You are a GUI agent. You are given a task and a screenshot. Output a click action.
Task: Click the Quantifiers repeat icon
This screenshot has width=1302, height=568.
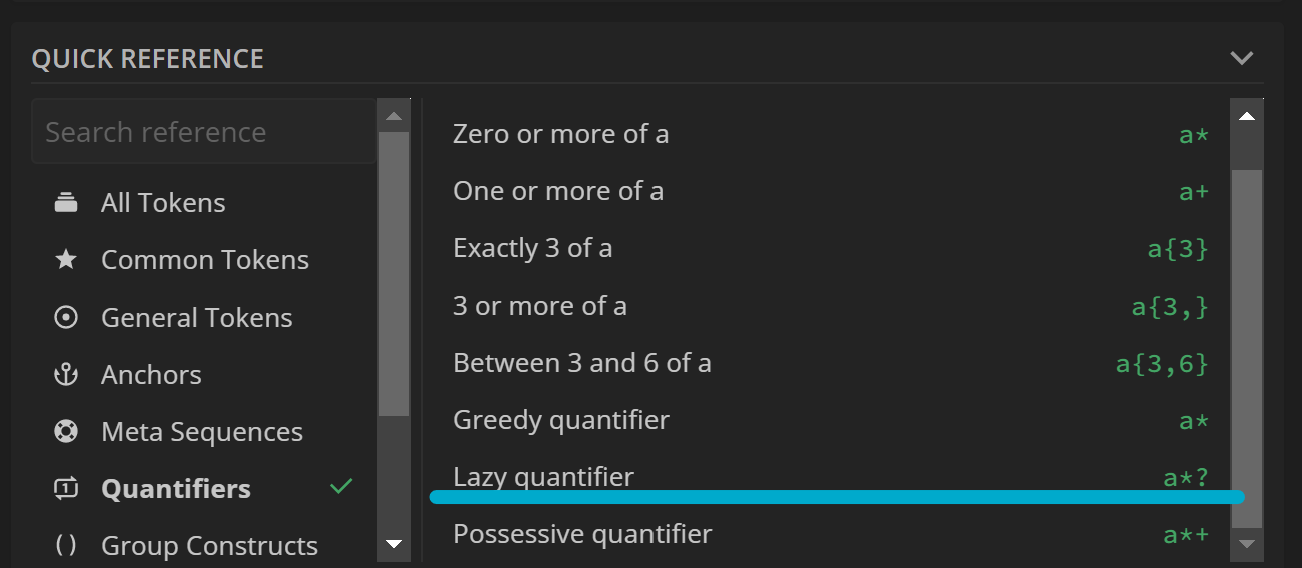(x=66, y=489)
